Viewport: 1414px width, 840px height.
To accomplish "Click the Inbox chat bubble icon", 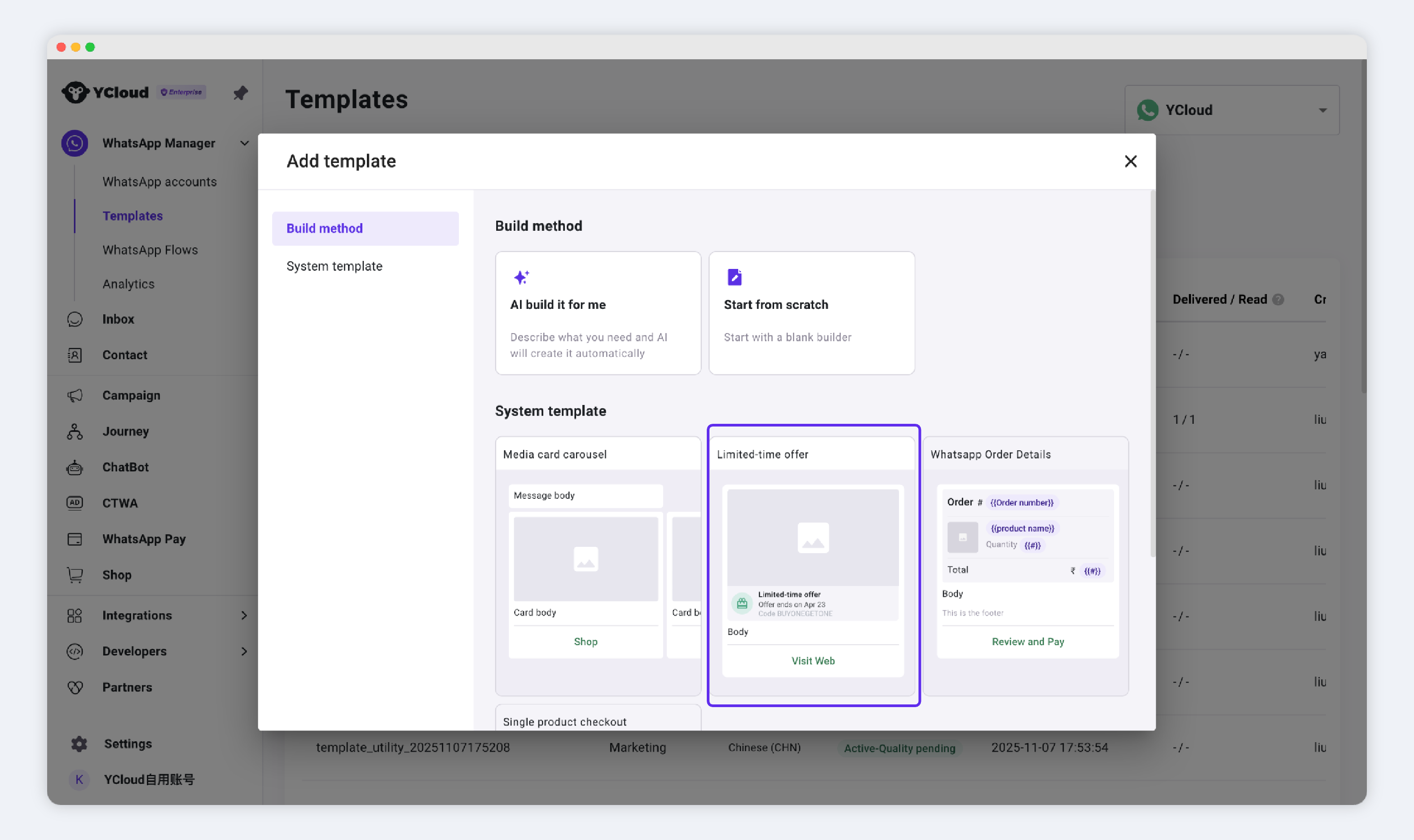I will pos(75,319).
